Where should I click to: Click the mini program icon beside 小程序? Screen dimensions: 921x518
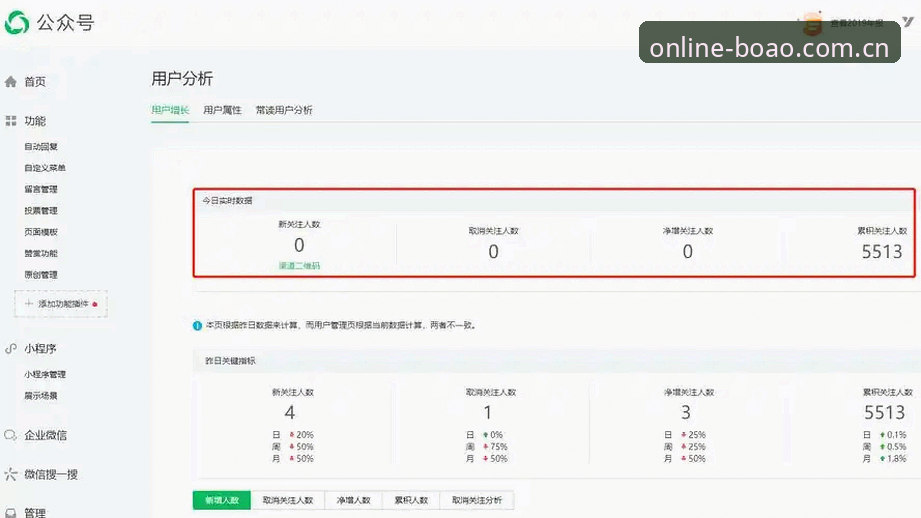(11, 348)
